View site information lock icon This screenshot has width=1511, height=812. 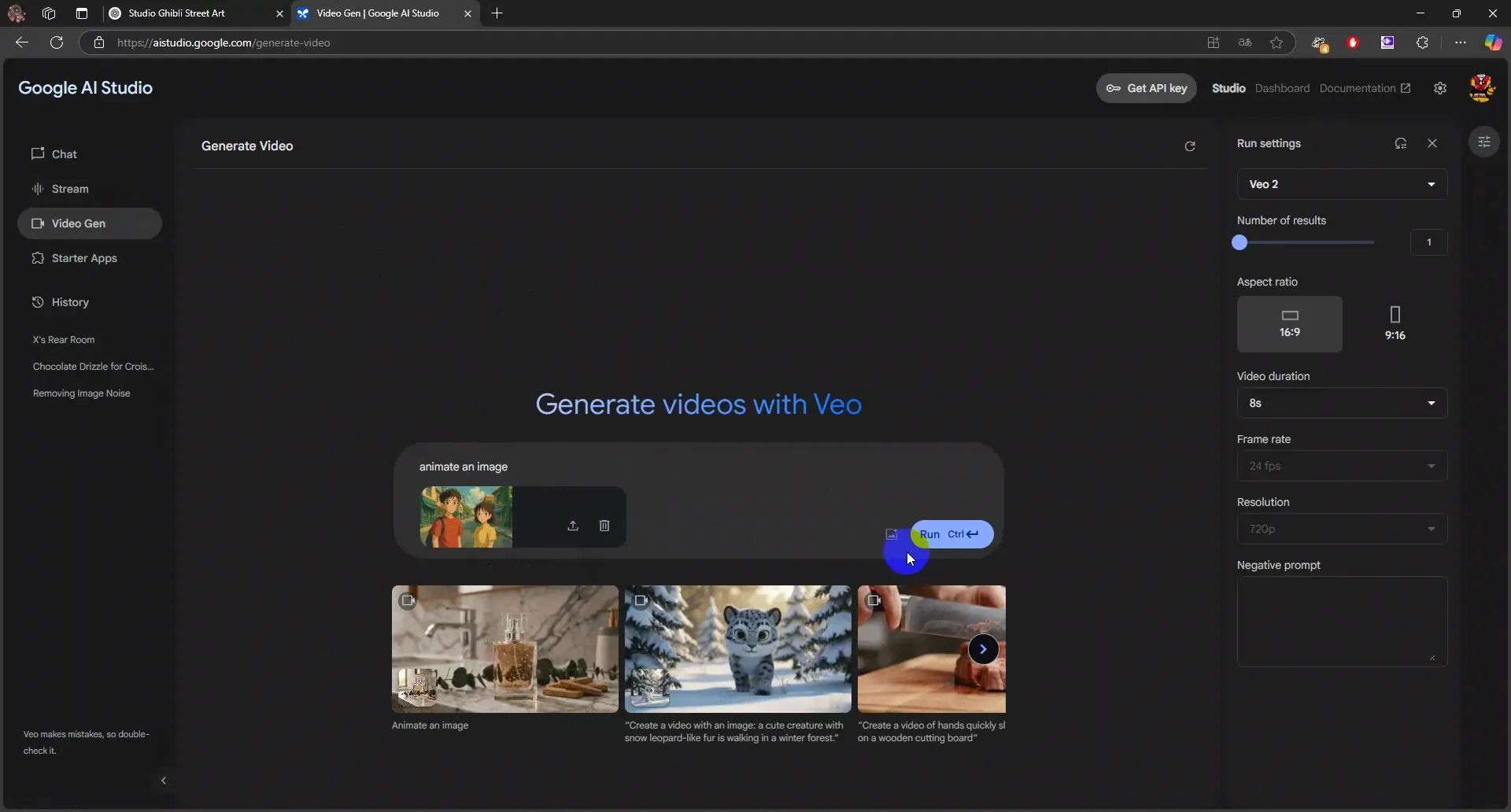tap(99, 42)
